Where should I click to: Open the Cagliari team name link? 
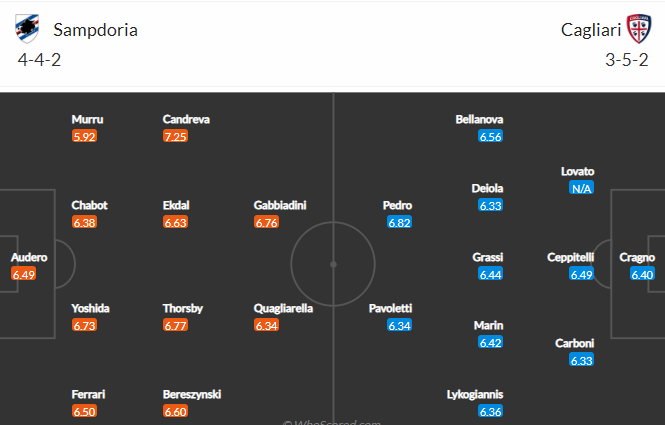coord(591,30)
